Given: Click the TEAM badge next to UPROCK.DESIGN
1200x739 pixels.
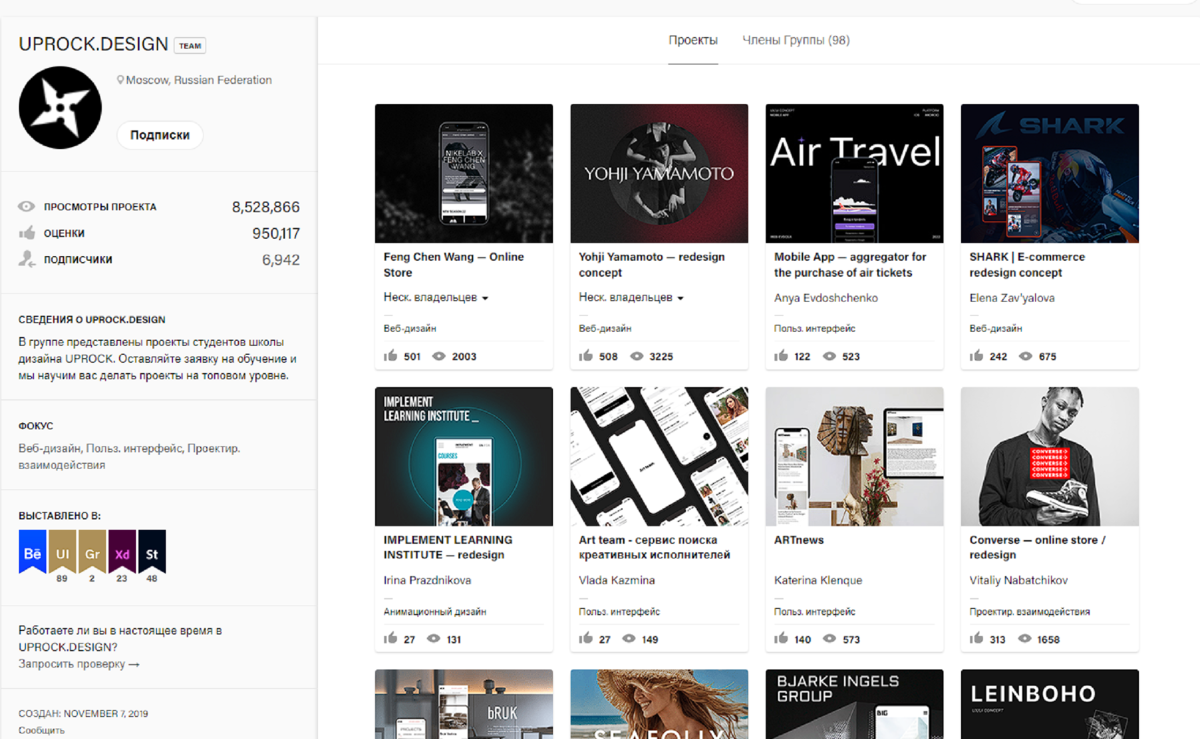Looking at the screenshot, I should pyautogui.click(x=190, y=46).
